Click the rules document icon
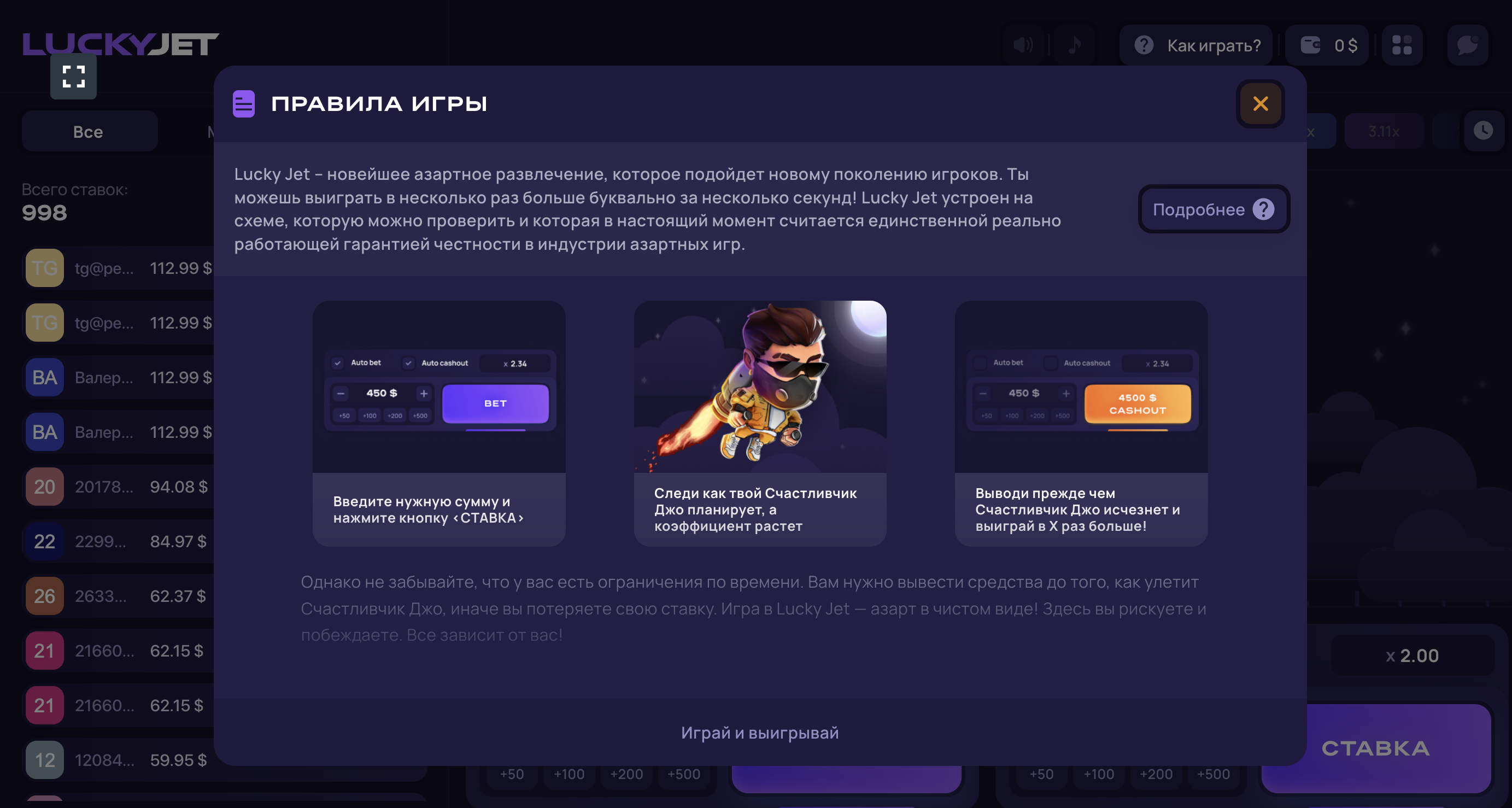1512x808 pixels. click(x=244, y=104)
